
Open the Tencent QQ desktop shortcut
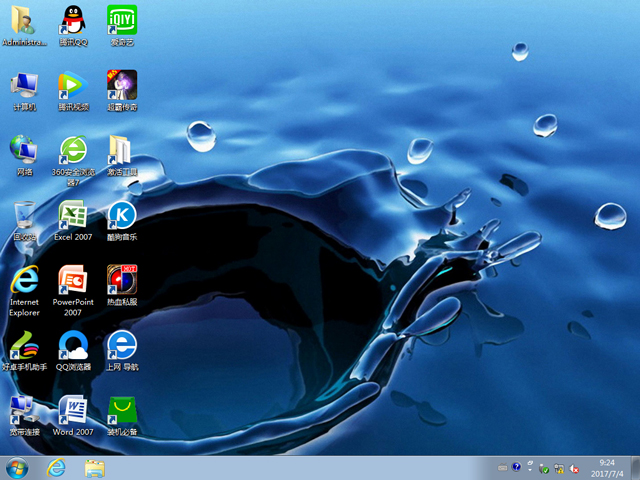[x=72, y=20]
